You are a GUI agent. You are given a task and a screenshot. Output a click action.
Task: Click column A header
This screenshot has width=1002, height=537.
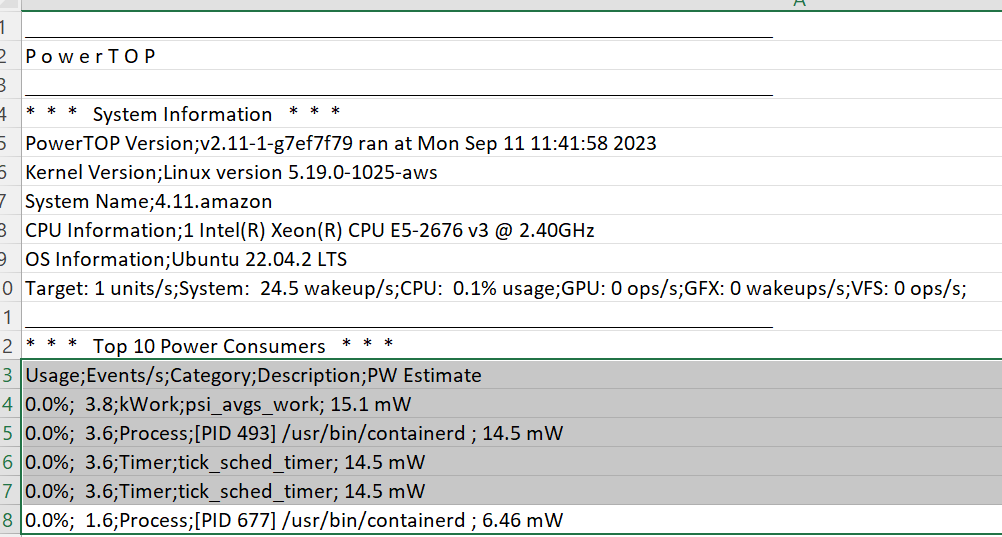click(799, 3)
